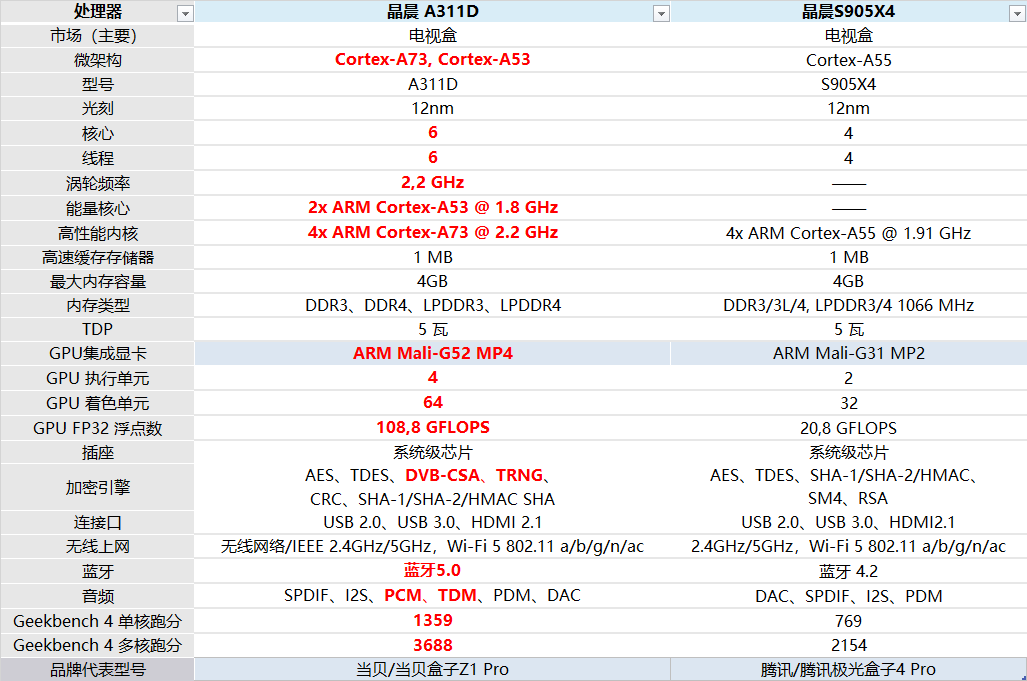Click the Geekbench 4 单核跑分 row label
This screenshot has height=681, width=1027.
(x=97, y=621)
